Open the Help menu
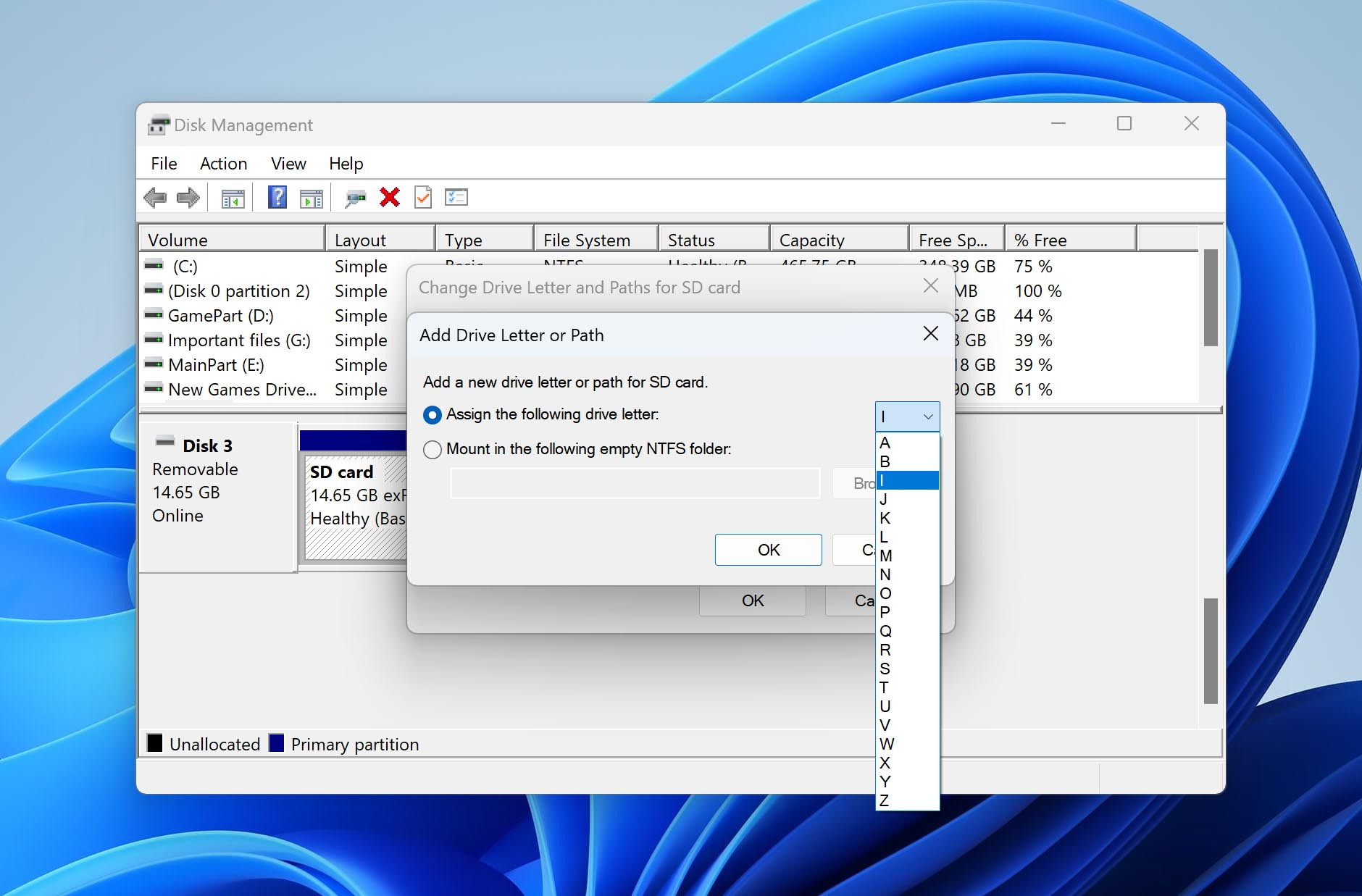The width and height of the screenshot is (1362, 896). pos(346,164)
